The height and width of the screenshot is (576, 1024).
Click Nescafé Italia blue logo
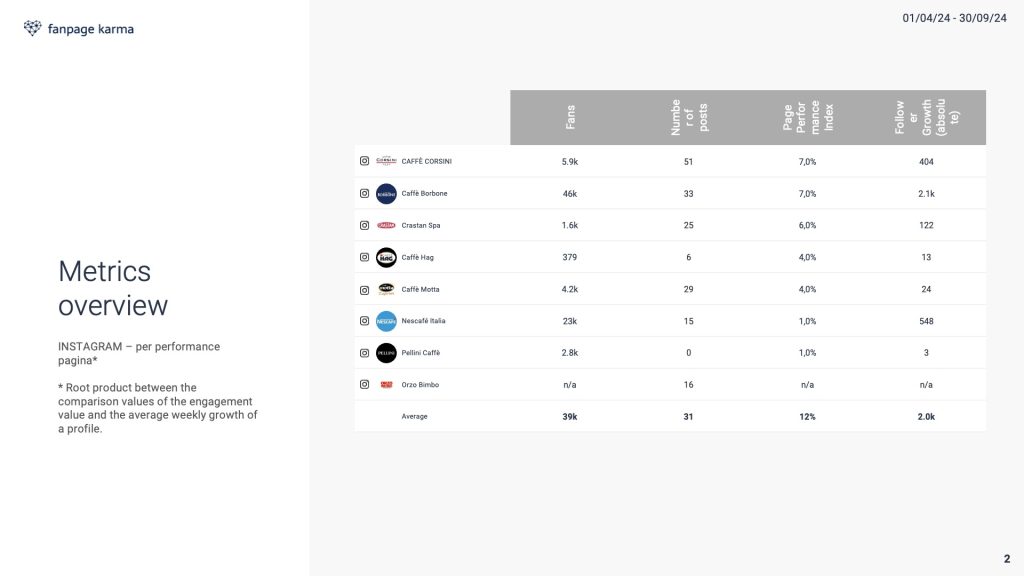click(x=386, y=321)
